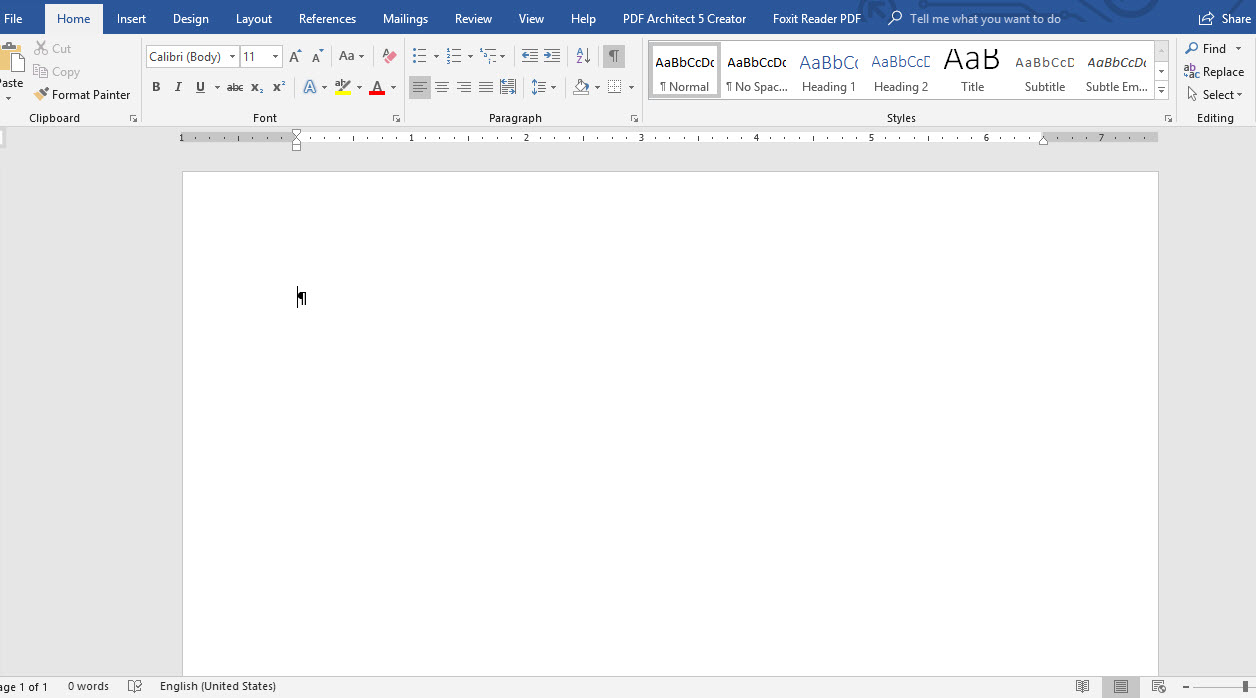Switch to Read Mode view
Viewport: 1256px width, 698px height.
click(x=1082, y=686)
